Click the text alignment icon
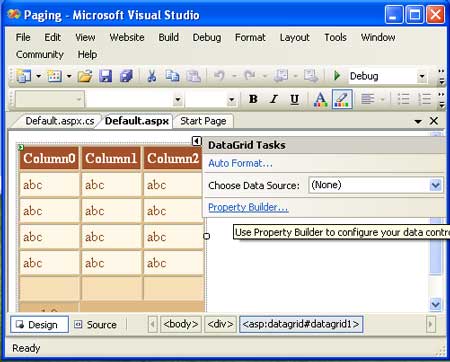This screenshot has height=362, width=450. (368, 99)
